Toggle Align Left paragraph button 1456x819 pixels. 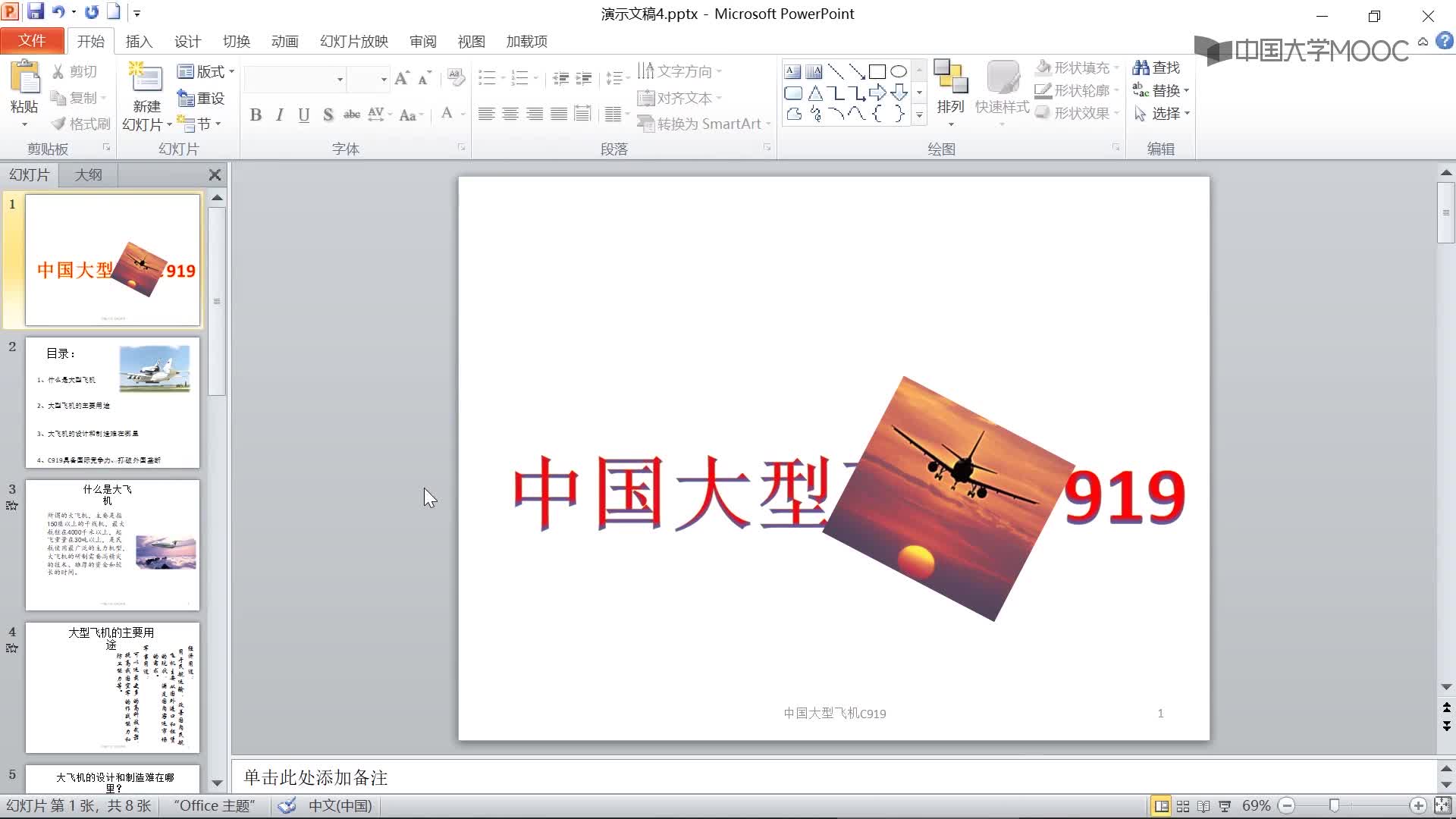[487, 115]
